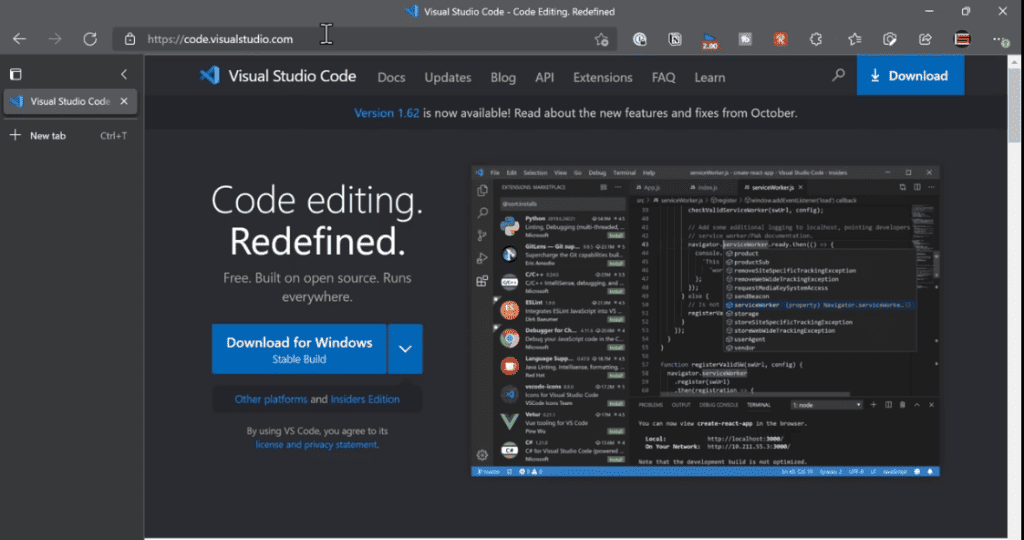Image resolution: width=1024 pixels, height=540 pixels.
Task: Open the Version 1.62 release link
Action: coord(387,113)
